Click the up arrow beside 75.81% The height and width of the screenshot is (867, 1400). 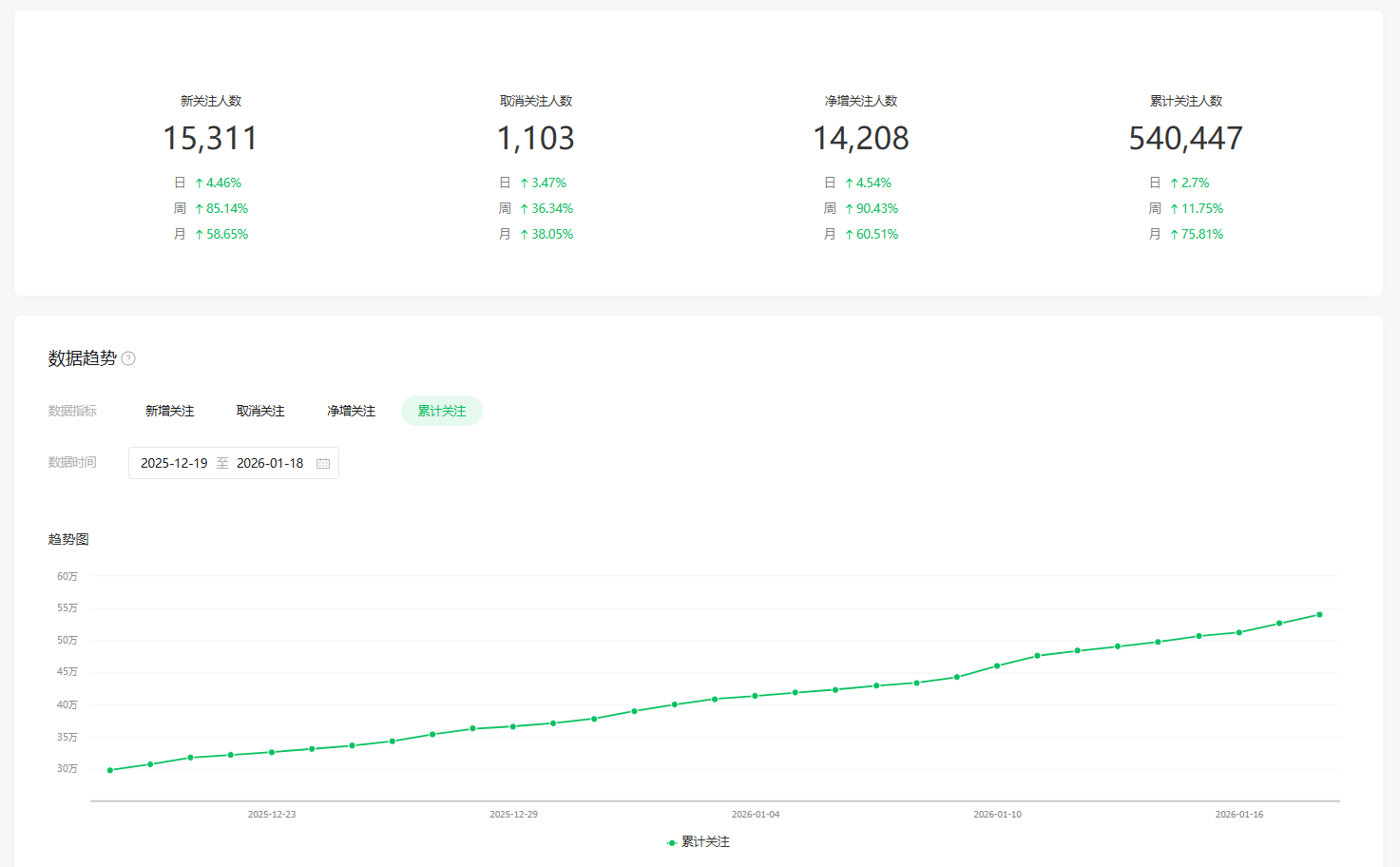[1175, 235]
